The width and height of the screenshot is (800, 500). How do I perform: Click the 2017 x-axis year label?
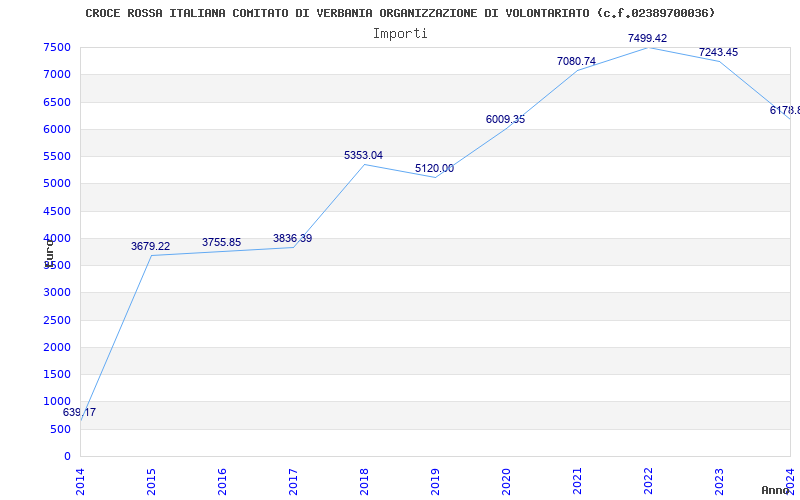(x=292, y=482)
